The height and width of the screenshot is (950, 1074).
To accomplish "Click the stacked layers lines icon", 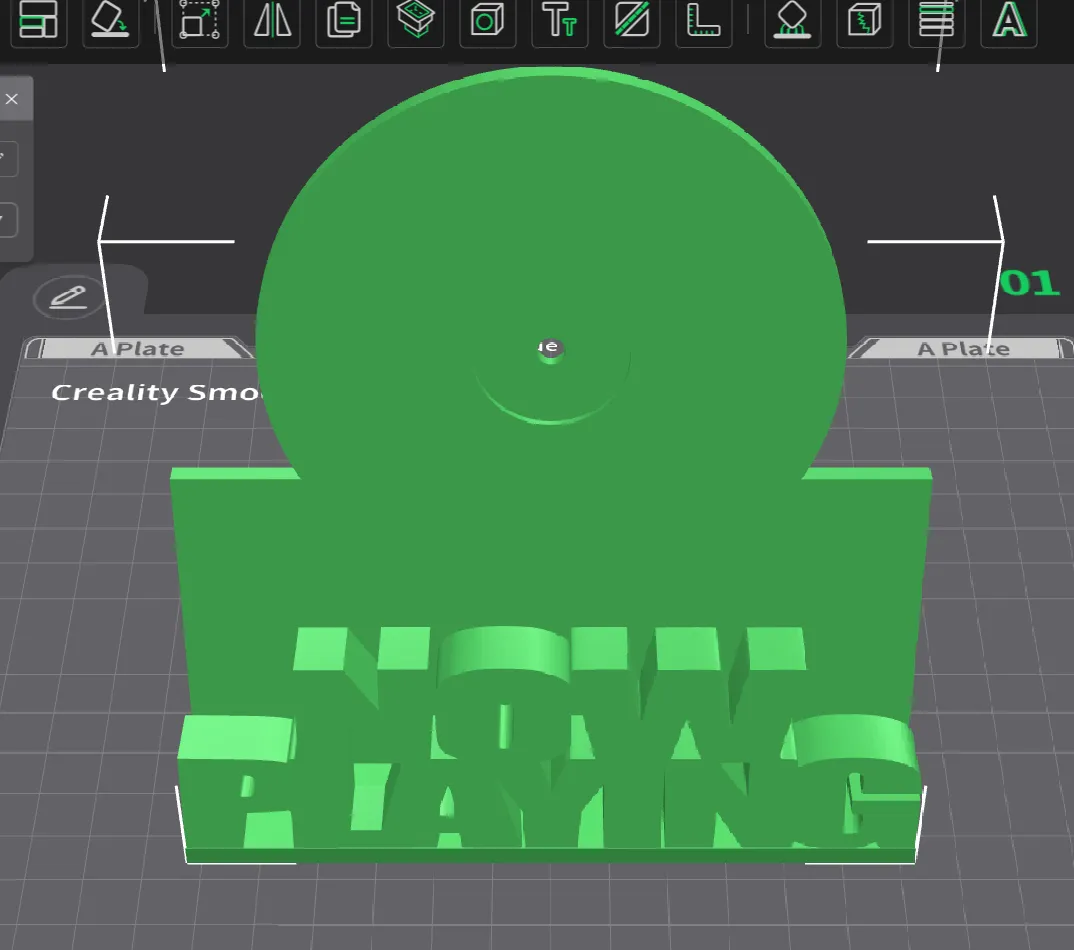I will [936, 21].
